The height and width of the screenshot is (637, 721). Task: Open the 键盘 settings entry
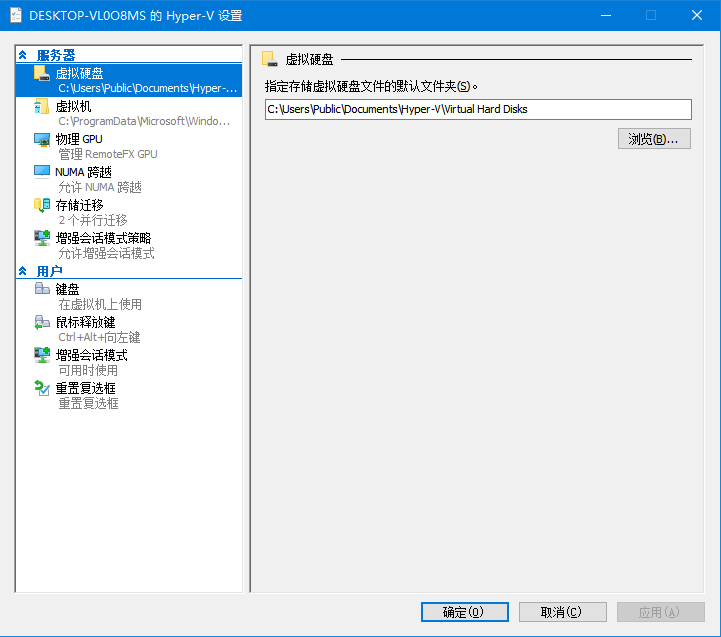pyautogui.click(x=129, y=296)
